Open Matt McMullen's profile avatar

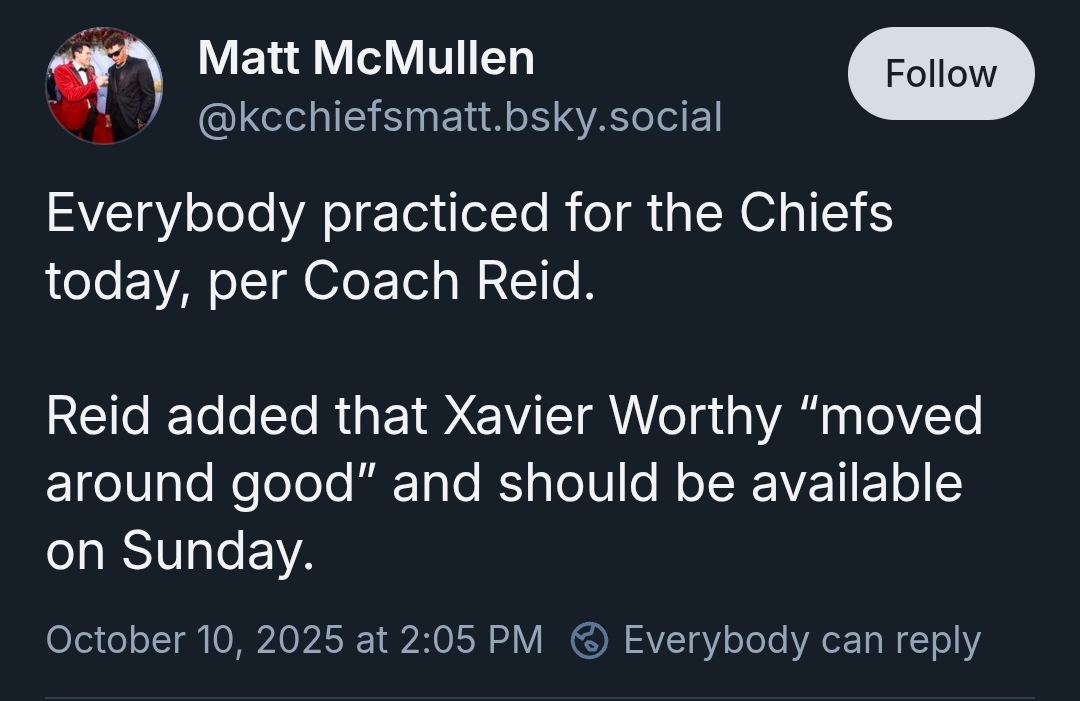[x=104, y=85]
